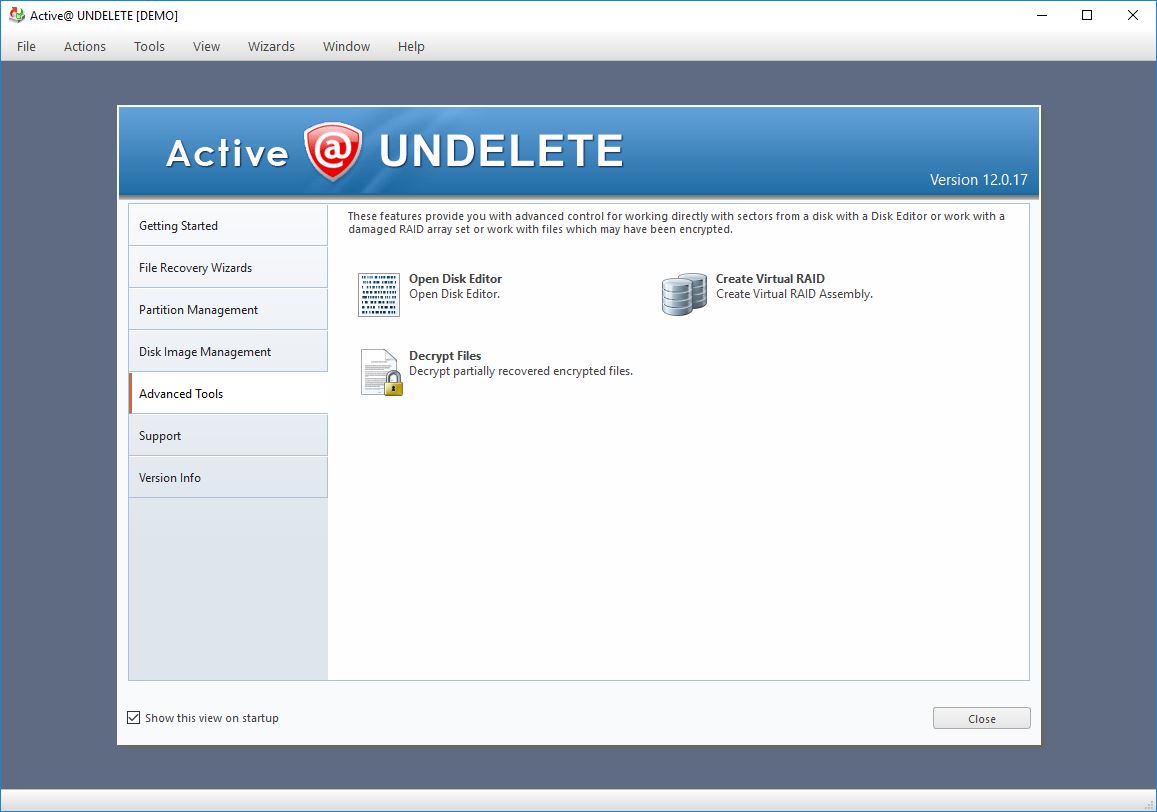This screenshot has width=1157, height=812.
Task: Open Decrypt Files via its text link
Action: point(445,355)
